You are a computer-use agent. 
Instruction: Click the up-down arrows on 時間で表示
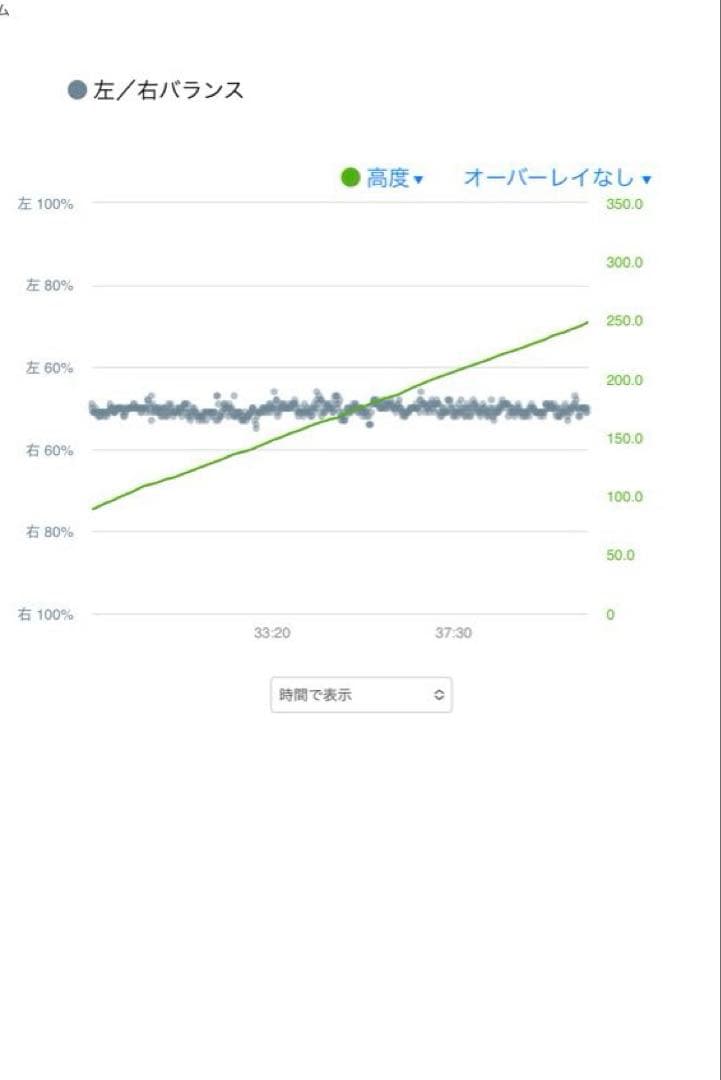[x=438, y=695]
